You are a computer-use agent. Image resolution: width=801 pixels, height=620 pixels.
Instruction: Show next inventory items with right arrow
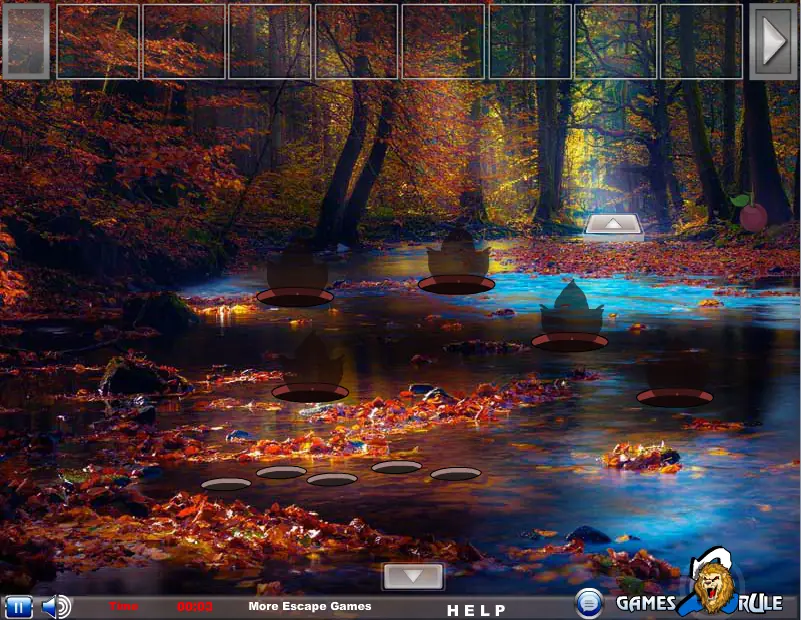(774, 41)
